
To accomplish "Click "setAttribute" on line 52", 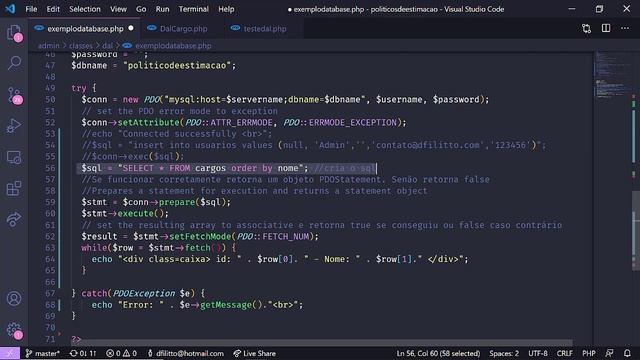I will click(148, 122).
